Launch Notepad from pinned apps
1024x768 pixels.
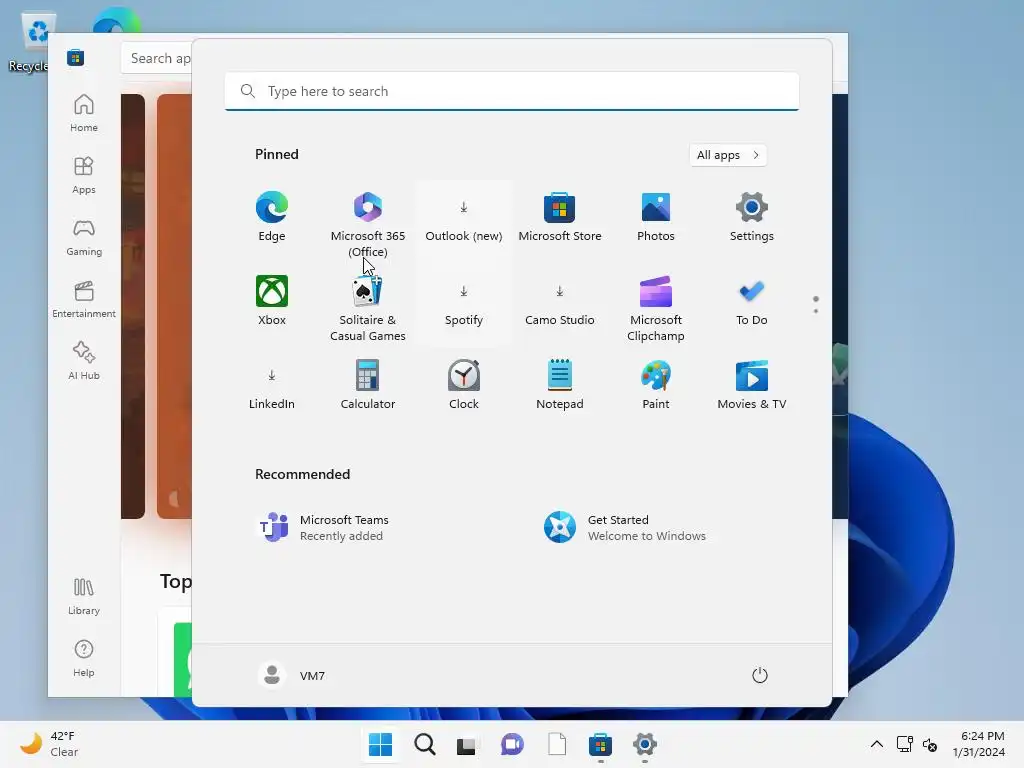(560, 386)
